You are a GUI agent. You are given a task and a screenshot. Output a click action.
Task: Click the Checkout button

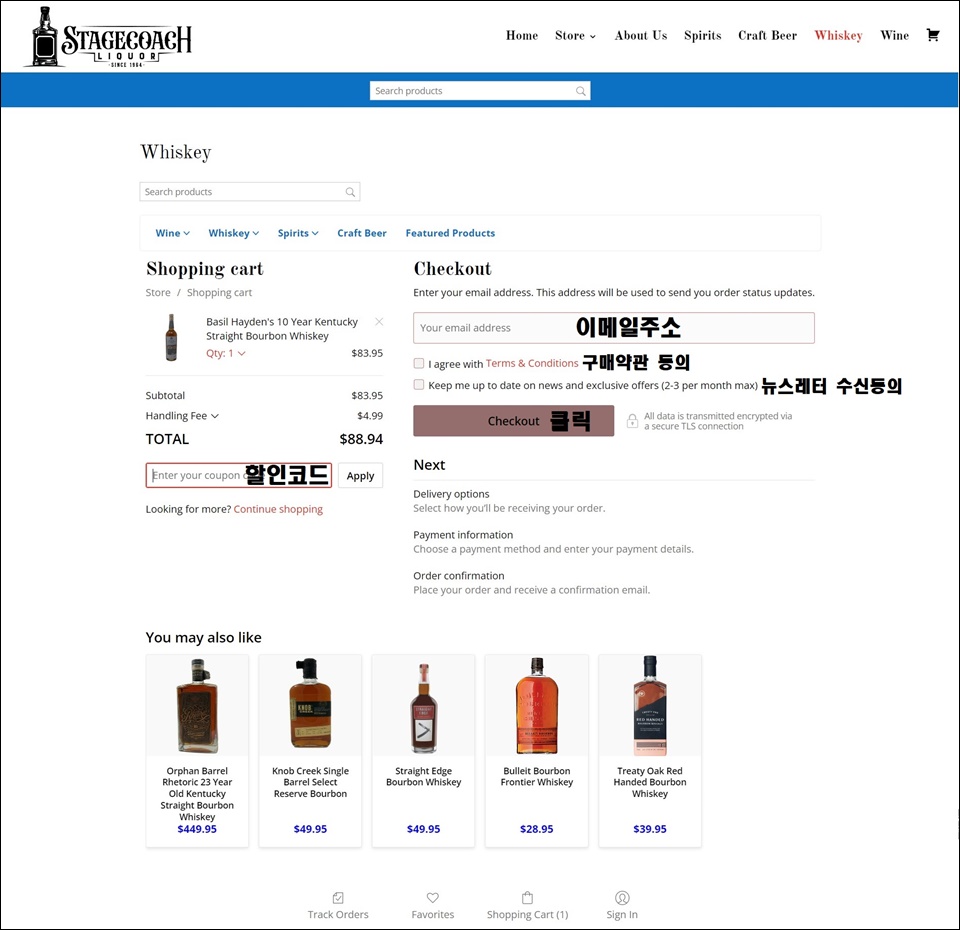514,421
